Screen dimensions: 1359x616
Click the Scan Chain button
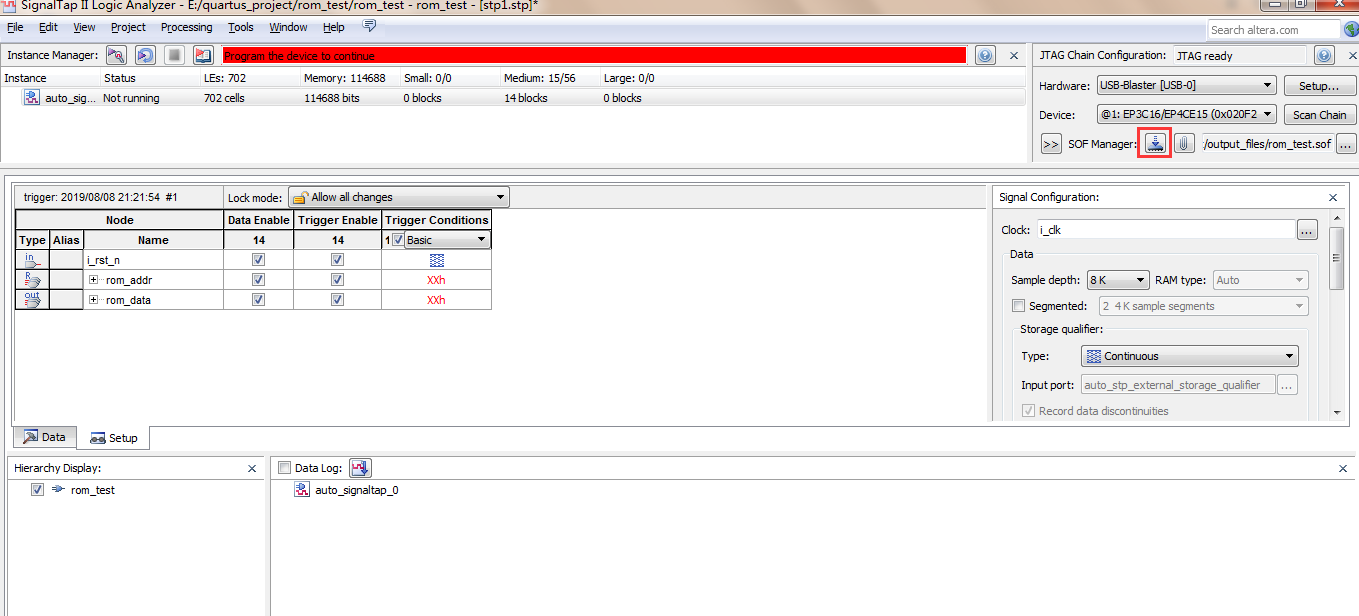[1319, 115]
